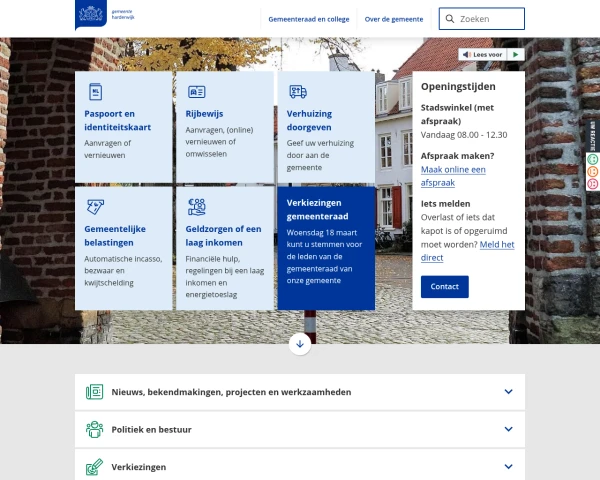Screen dimensions: 600x480
Task: Open Gemeenteraad en college menu
Action: (309, 19)
